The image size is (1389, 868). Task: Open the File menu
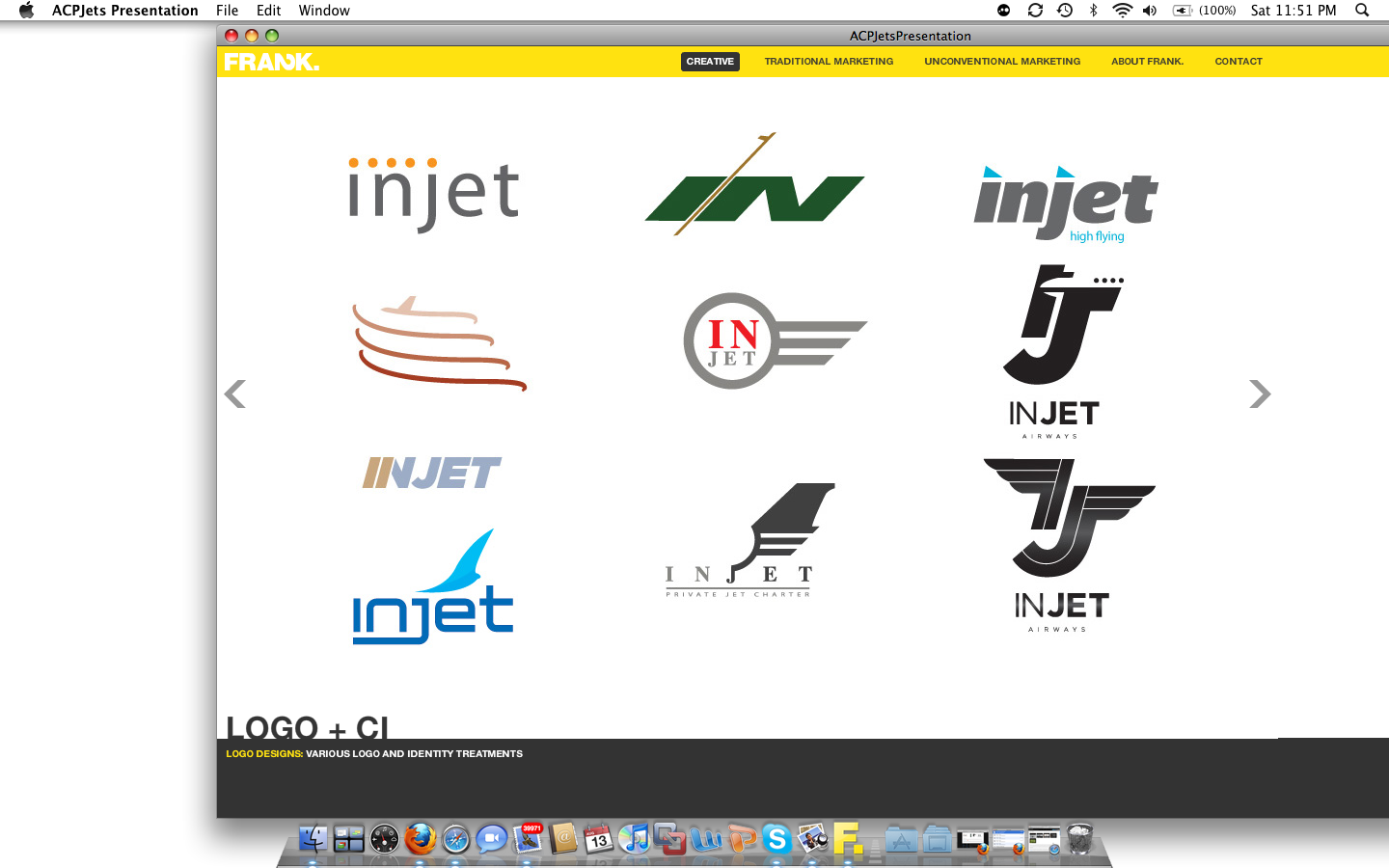pos(227,11)
